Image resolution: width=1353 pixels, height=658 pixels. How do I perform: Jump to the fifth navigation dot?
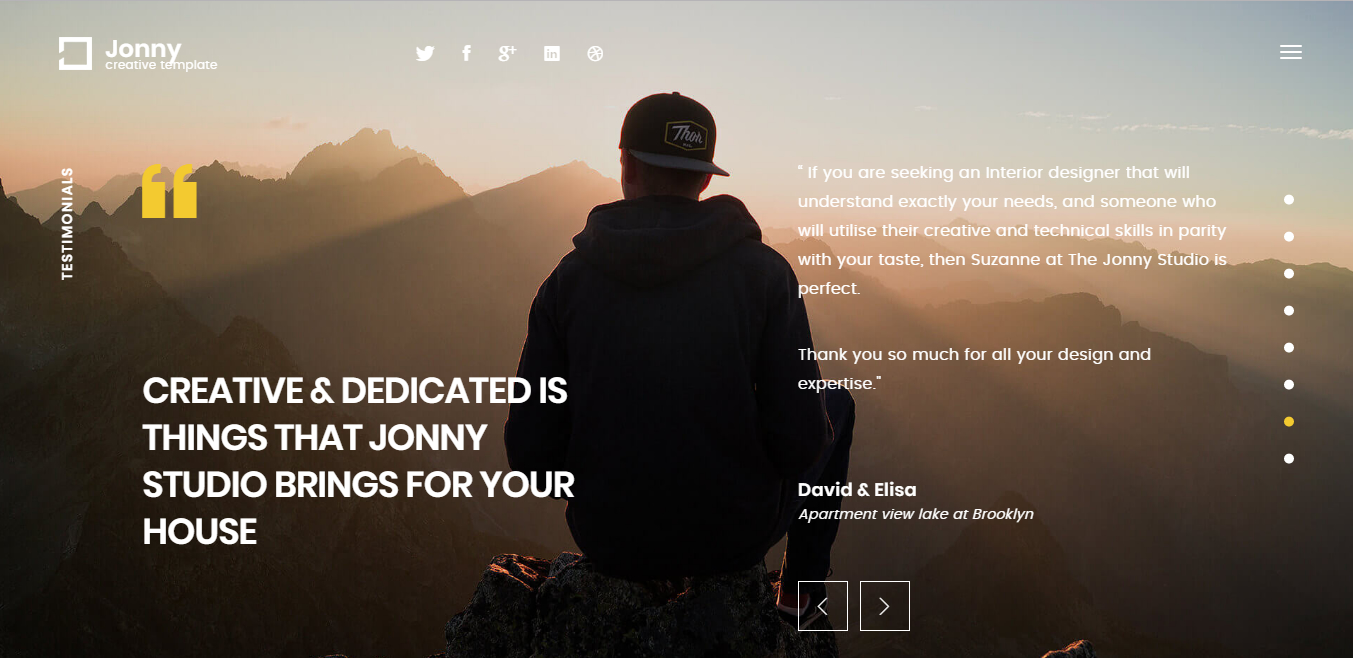[1289, 348]
